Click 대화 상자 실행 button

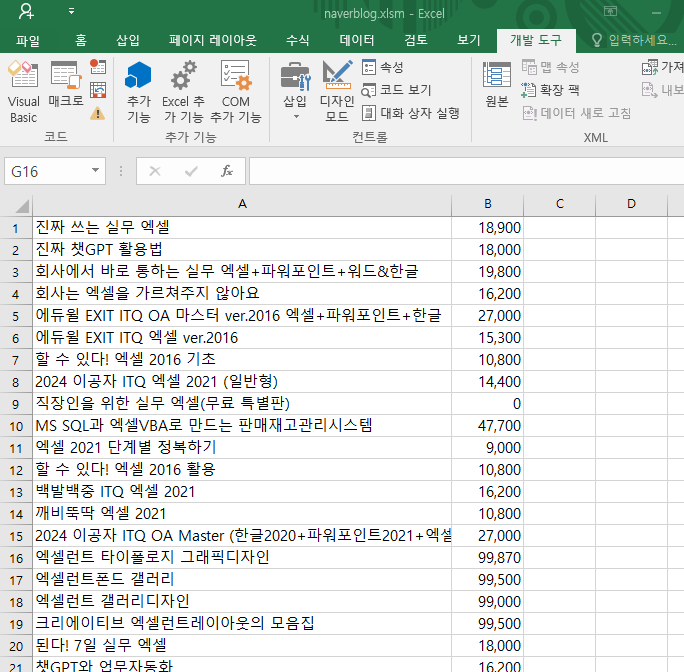click(411, 113)
